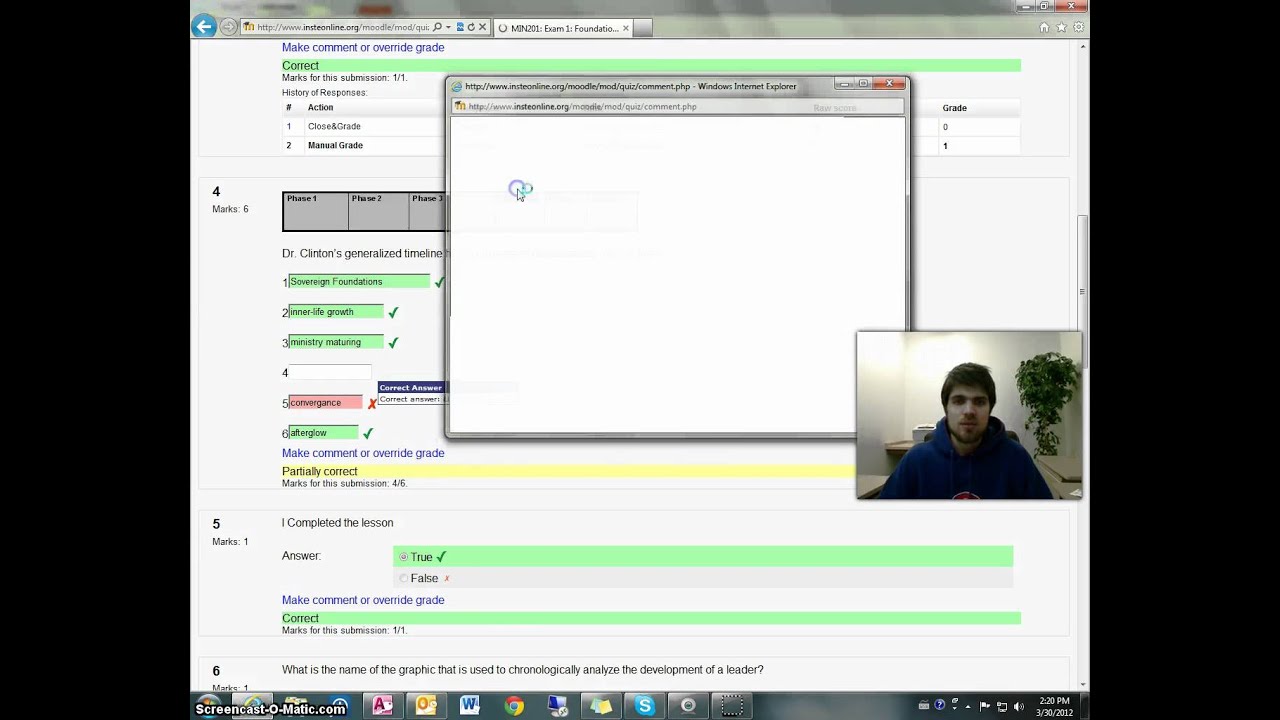
Task: Go back with the browser back arrow
Action: 205,27
